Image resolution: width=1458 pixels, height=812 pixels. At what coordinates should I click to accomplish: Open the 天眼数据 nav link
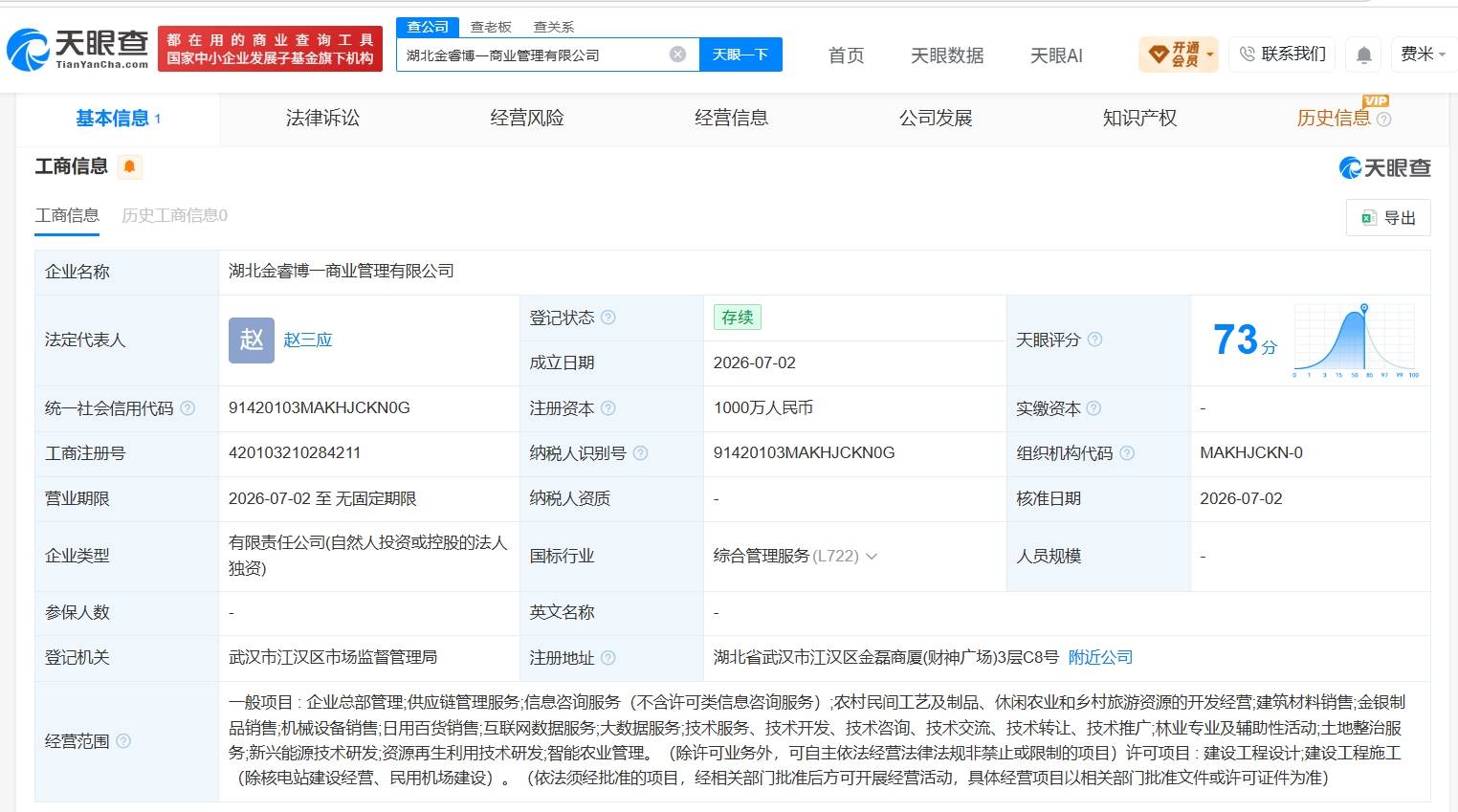(x=947, y=55)
